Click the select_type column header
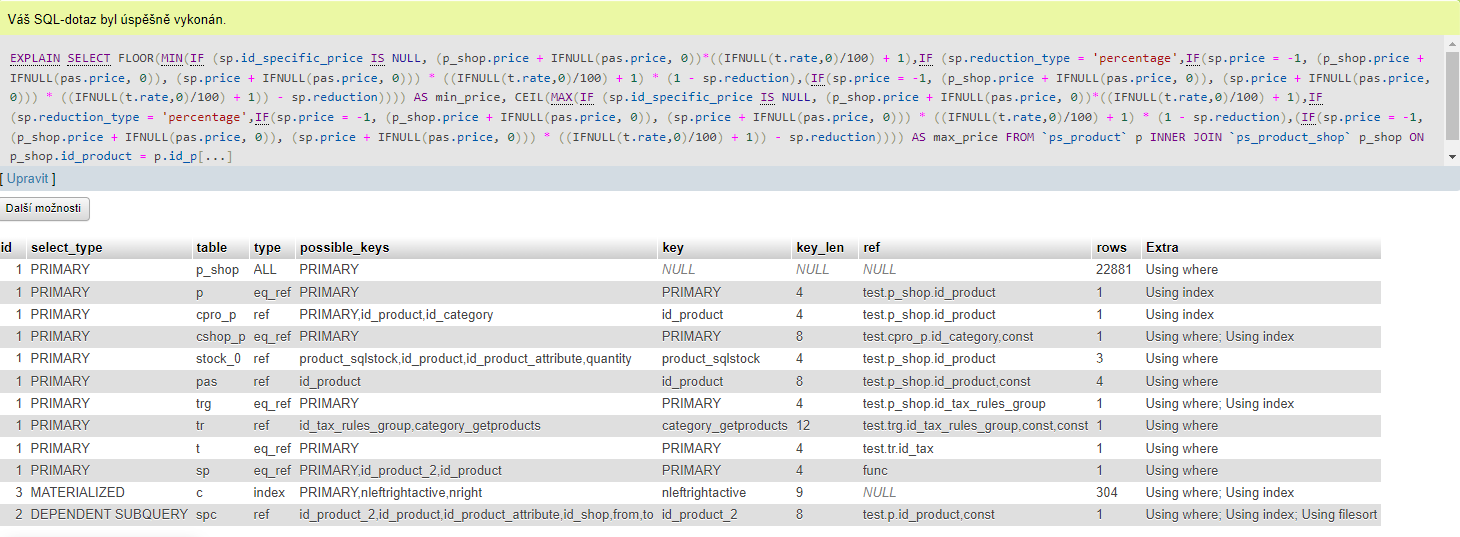Image resolution: width=1460 pixels, height=537 pixels. click(66, 247)
